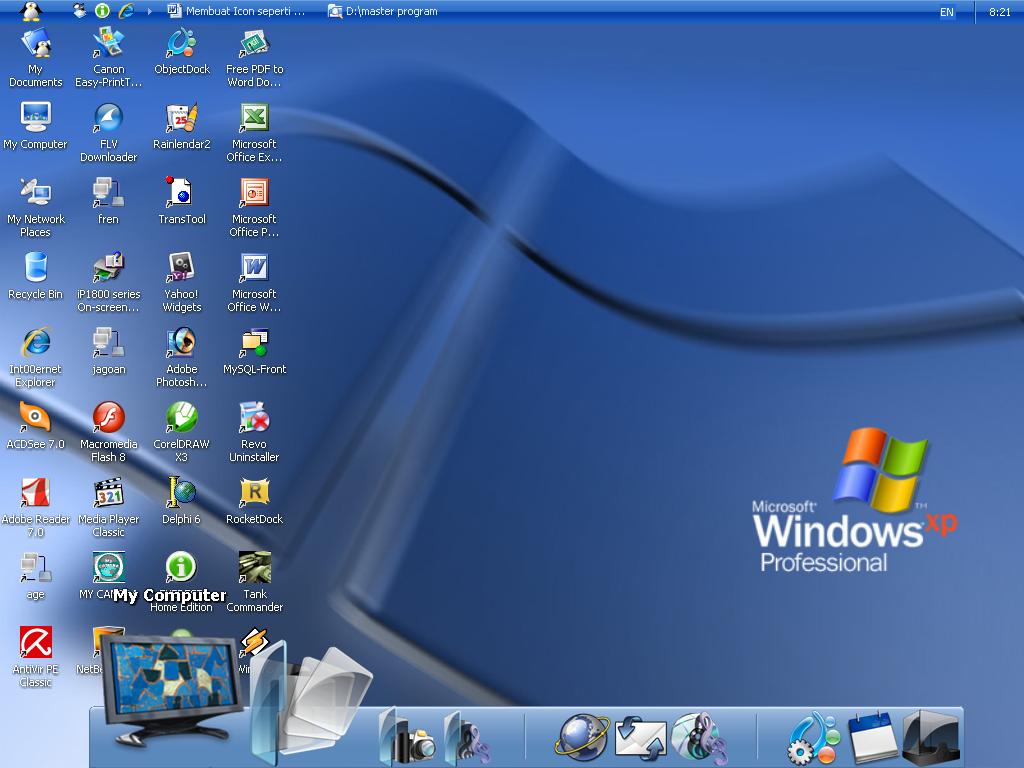
Task: Expand quick launch overflow arrow
Action: coord(150,11)
